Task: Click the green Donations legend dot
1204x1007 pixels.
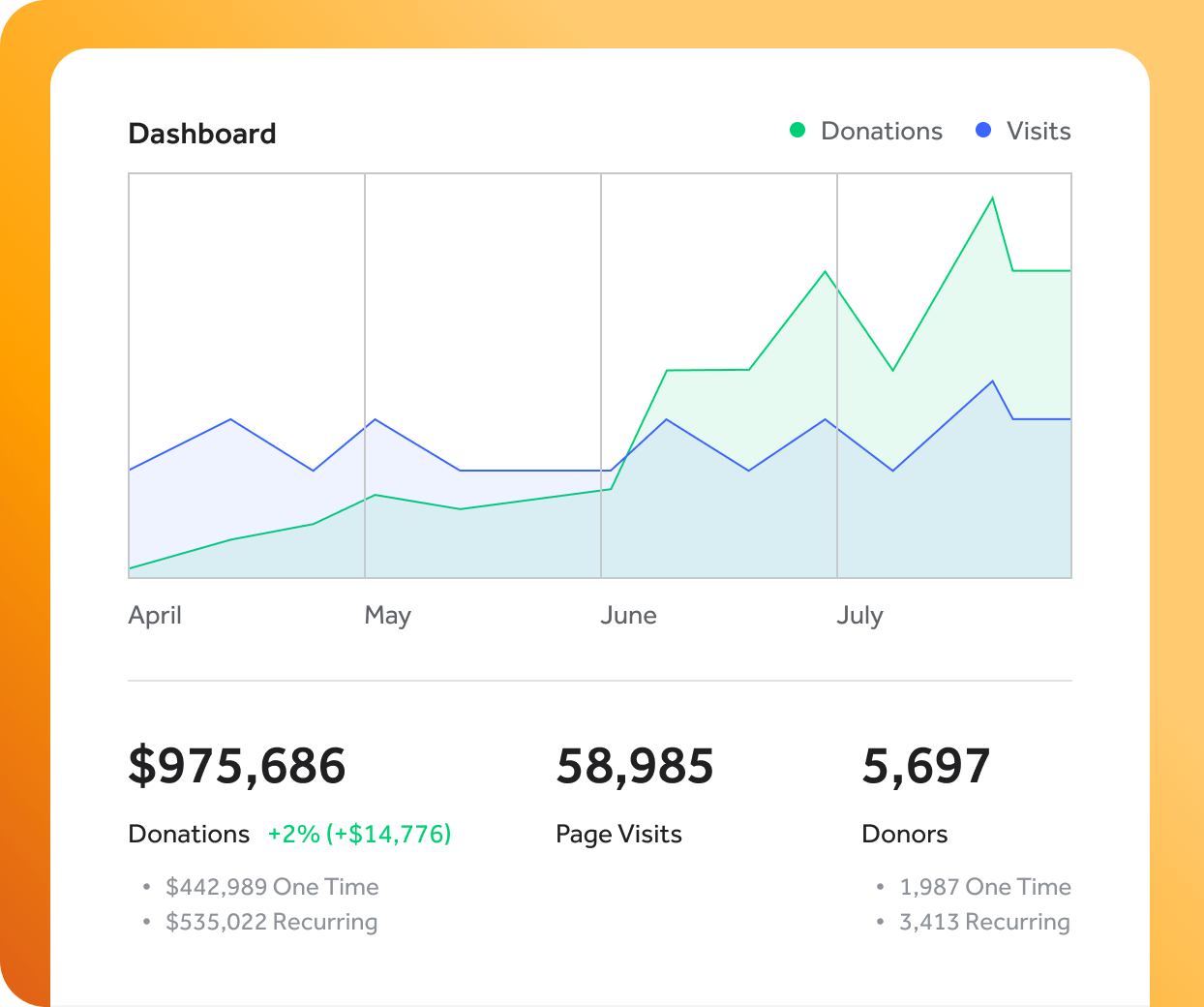Action: [798, 130]
